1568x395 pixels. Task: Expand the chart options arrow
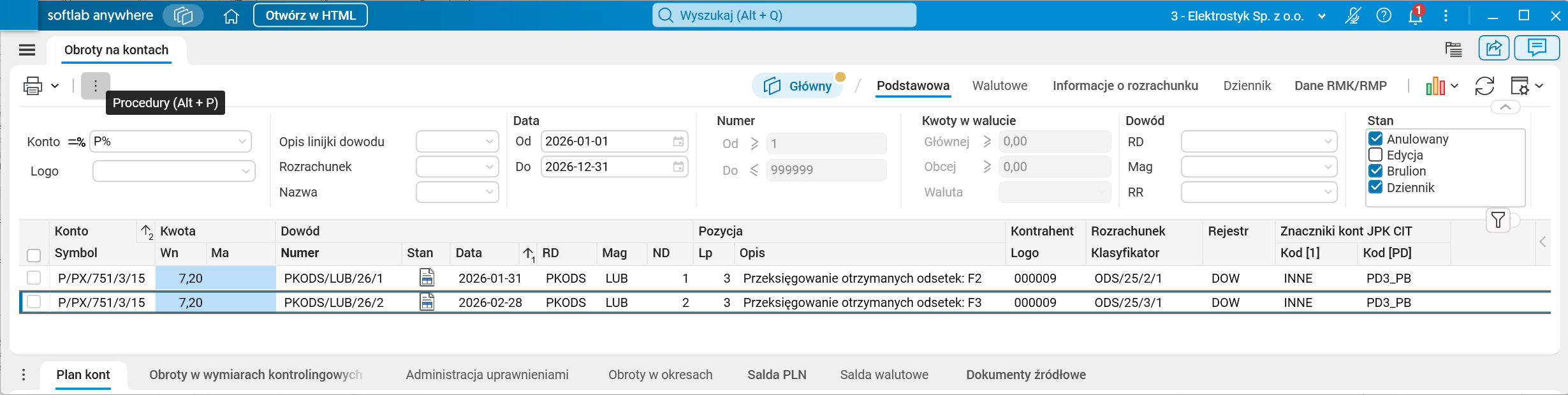click(1454, 86)
